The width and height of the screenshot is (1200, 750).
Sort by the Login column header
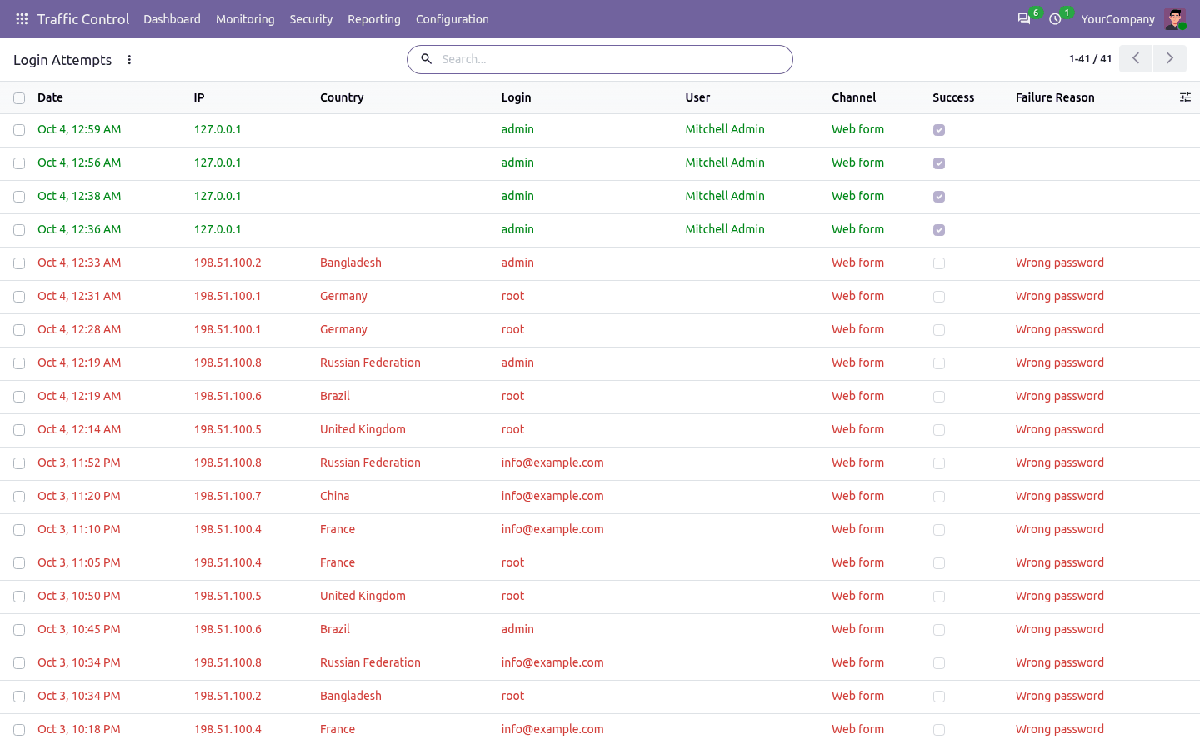(x=516, y=98)
